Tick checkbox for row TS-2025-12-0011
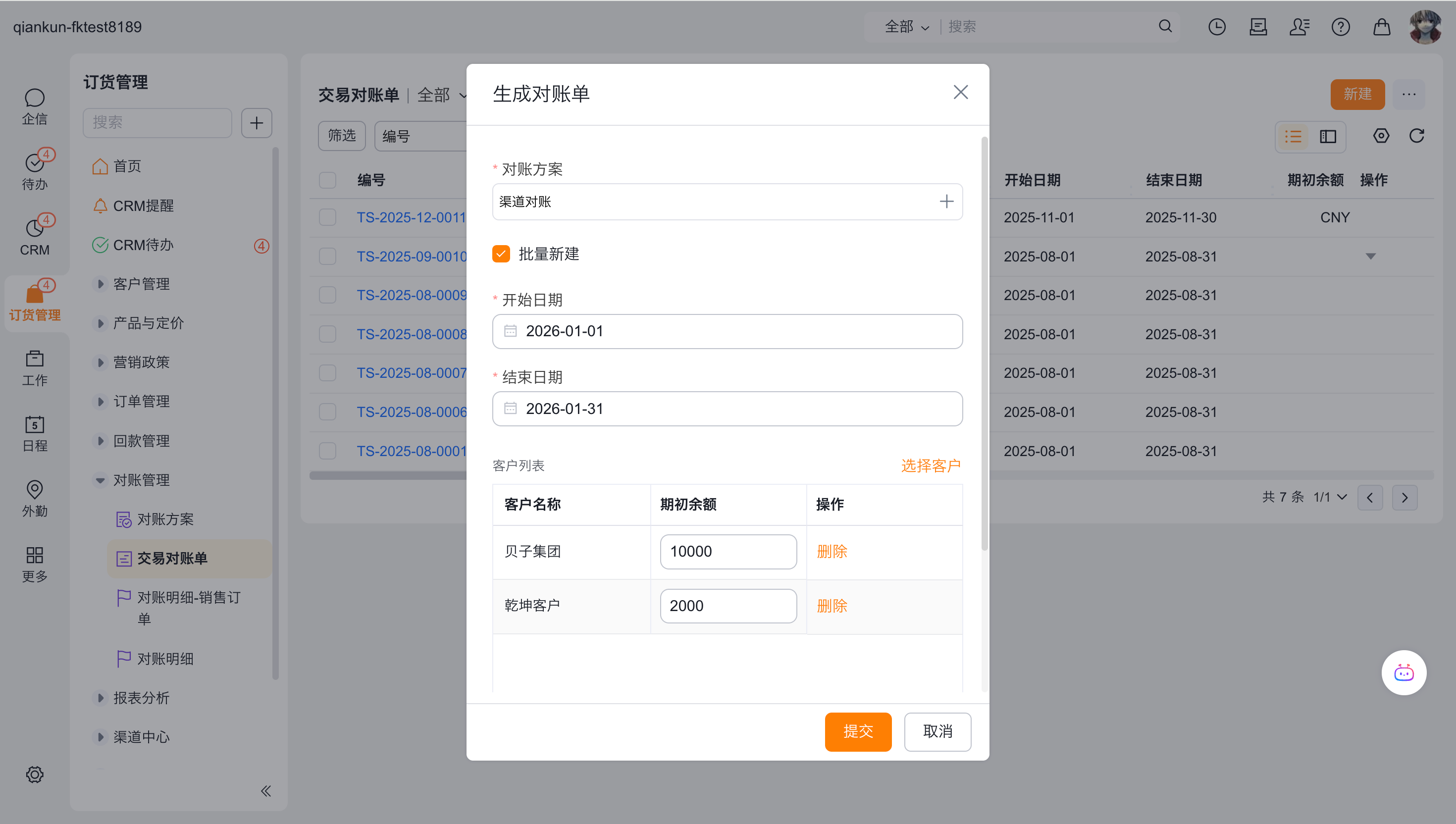 coord(328,217)
